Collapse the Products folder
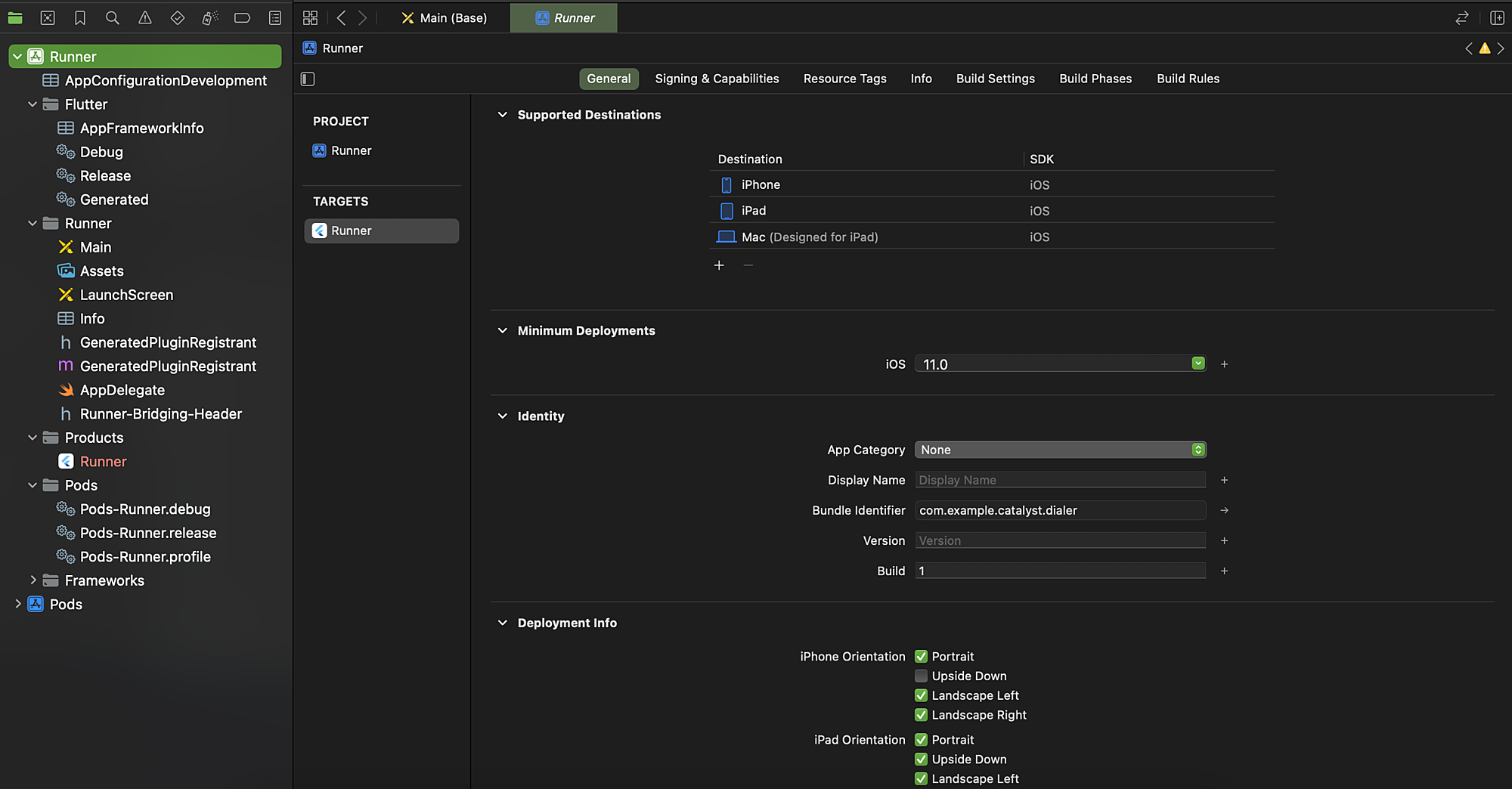The width and height of the screenshot is (1512, 789). (x=33, y=438)
